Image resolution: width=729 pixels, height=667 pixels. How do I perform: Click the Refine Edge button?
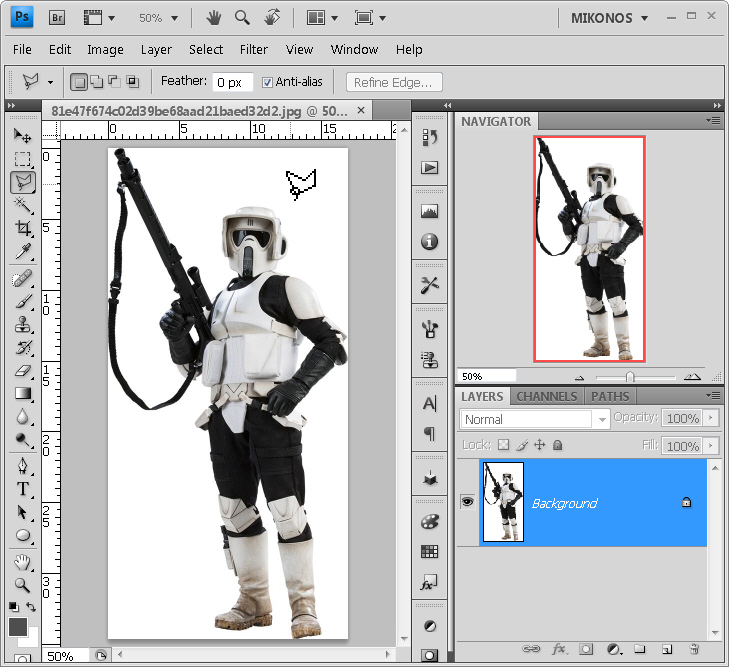click(x=394, y=82)
